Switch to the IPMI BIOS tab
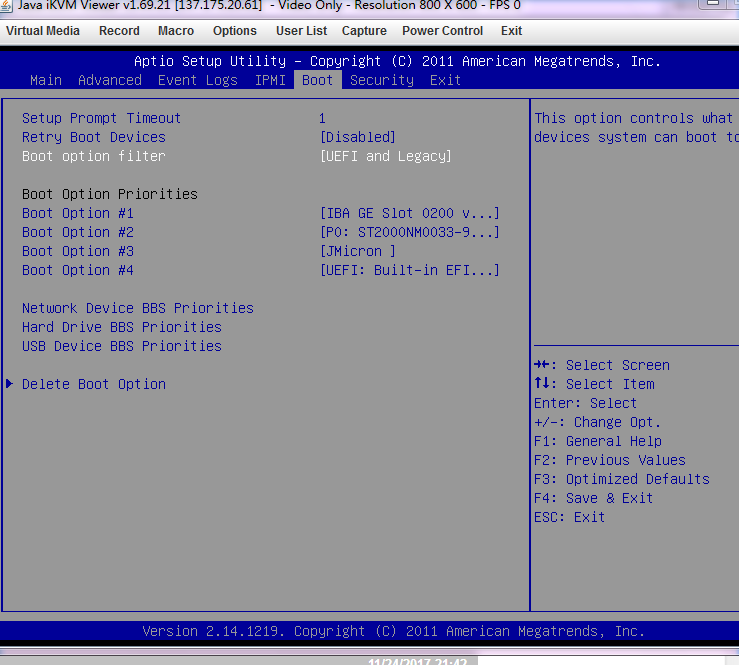 coord(270,80)
